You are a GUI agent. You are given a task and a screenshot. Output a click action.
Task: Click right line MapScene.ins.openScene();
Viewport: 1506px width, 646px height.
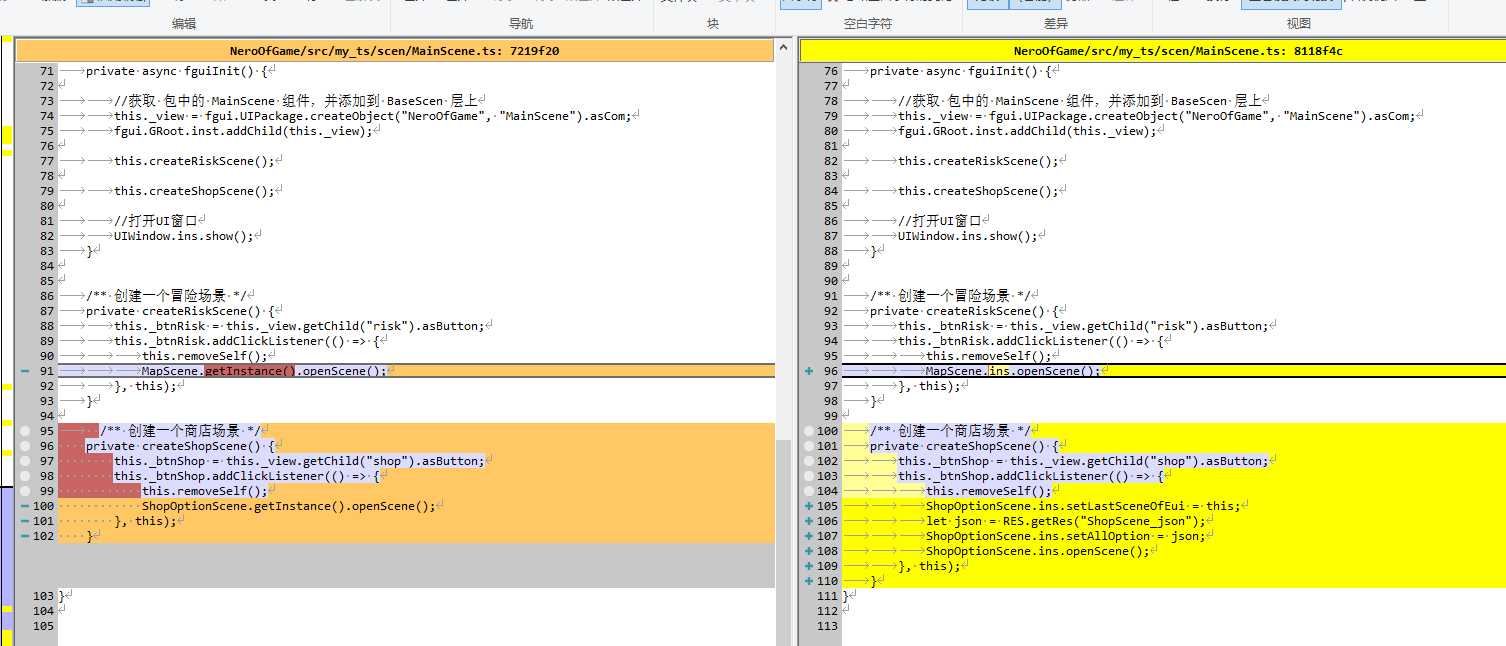click(1012, 371)
